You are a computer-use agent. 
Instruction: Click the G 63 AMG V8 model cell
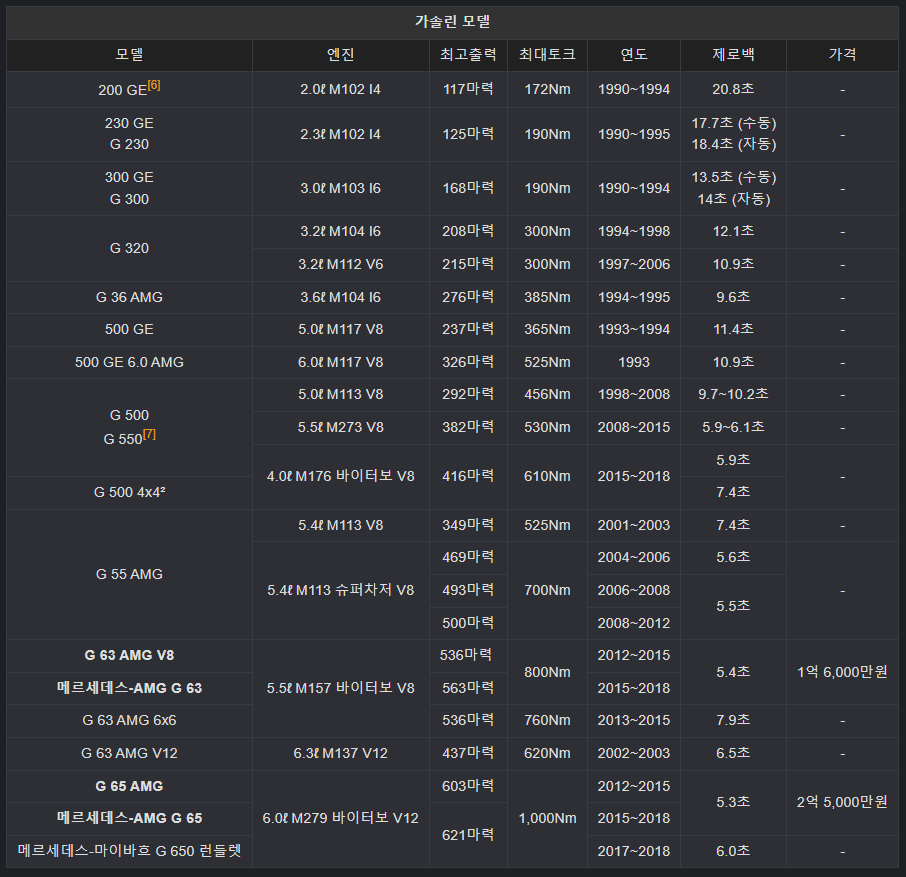click(x=129, y=656)
